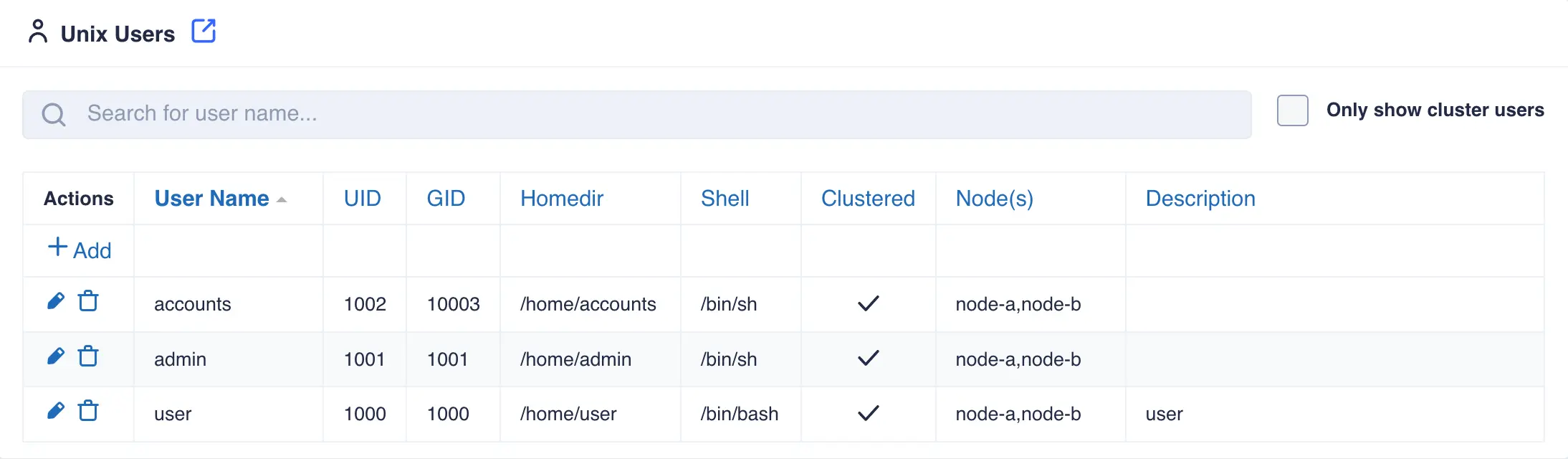Sort the table by Shell column
Screen dimensions: 1568x459
[x=725, y=199]
